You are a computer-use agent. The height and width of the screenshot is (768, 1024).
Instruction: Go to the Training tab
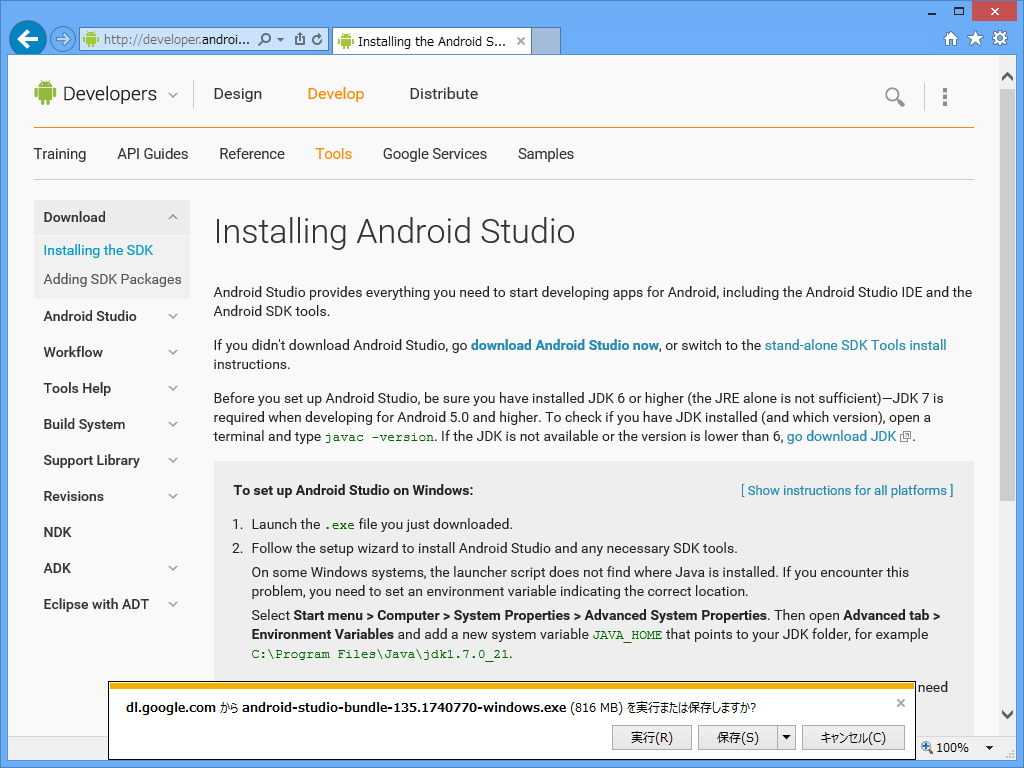coord(60,154)
